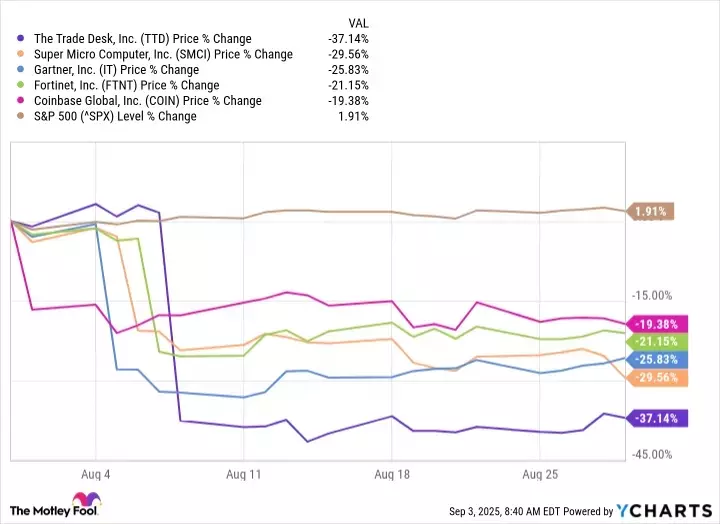Screen dimensions: 720x524
Task: Pick the brown S&P 500 legend swatch
Action: [x=22, y=116]
